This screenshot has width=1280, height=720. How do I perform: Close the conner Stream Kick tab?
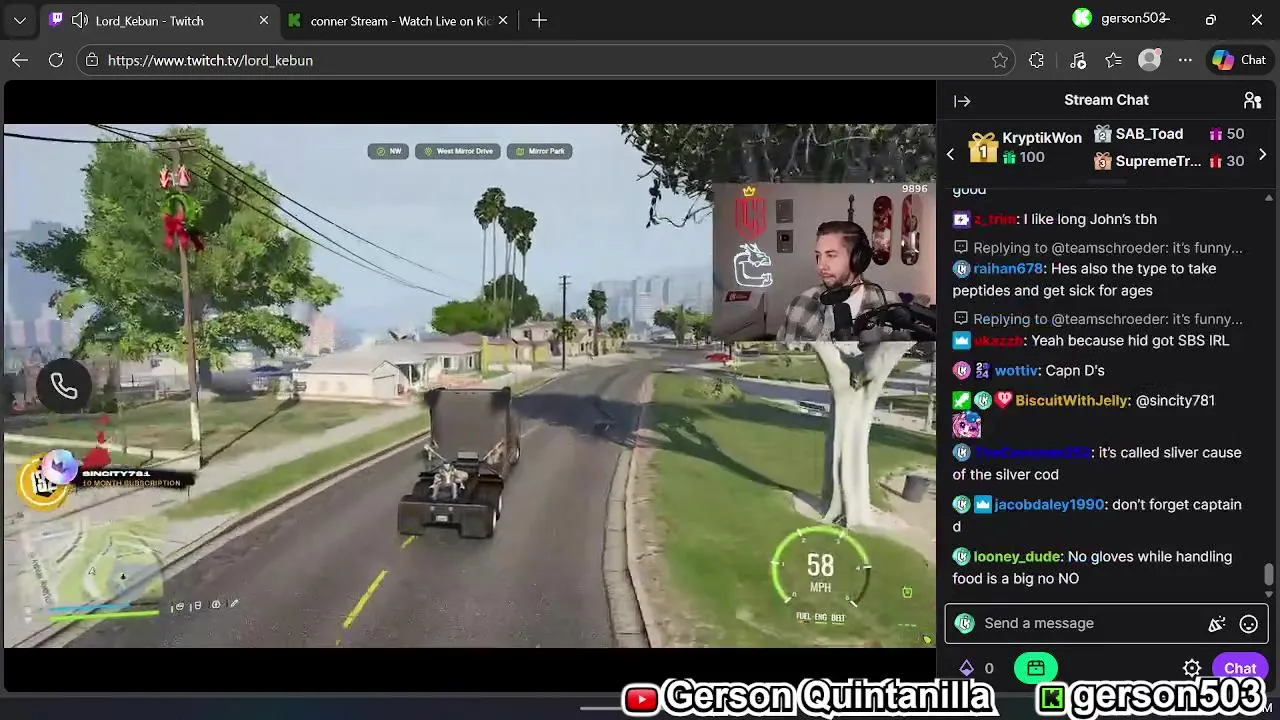pos(503,20)
